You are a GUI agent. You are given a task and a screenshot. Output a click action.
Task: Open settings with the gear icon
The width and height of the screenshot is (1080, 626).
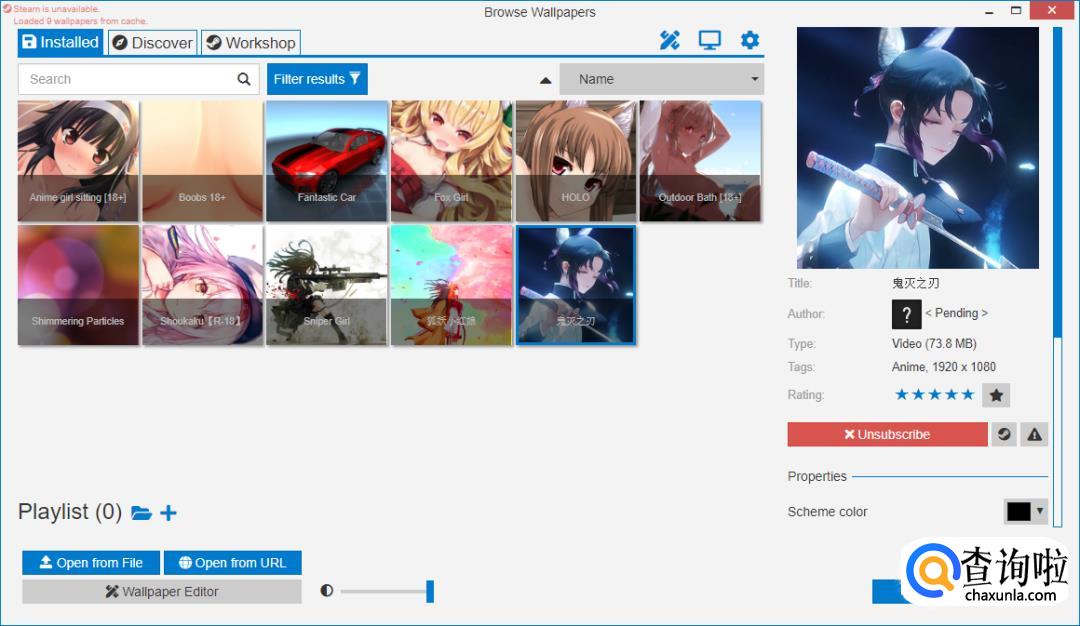(750, 41)
